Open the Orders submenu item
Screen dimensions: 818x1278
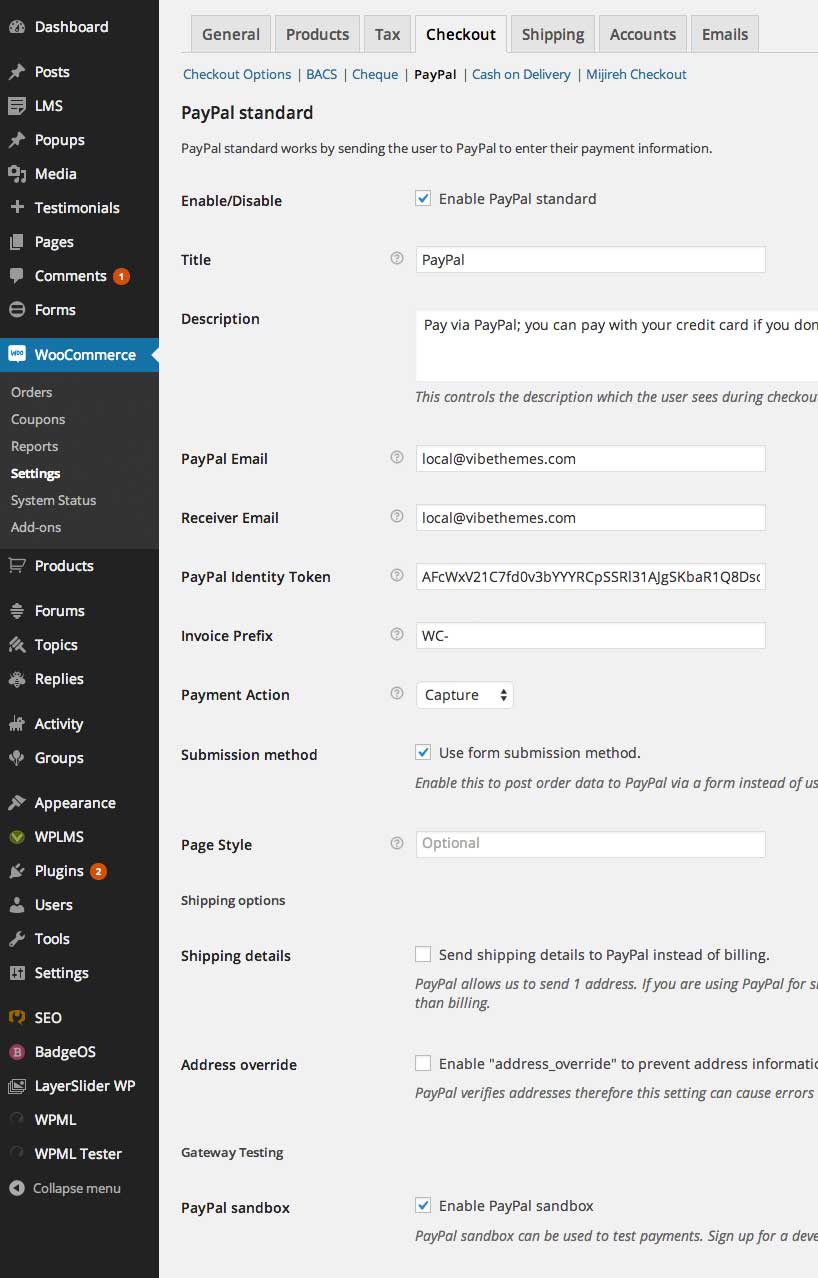click(32, 392)
